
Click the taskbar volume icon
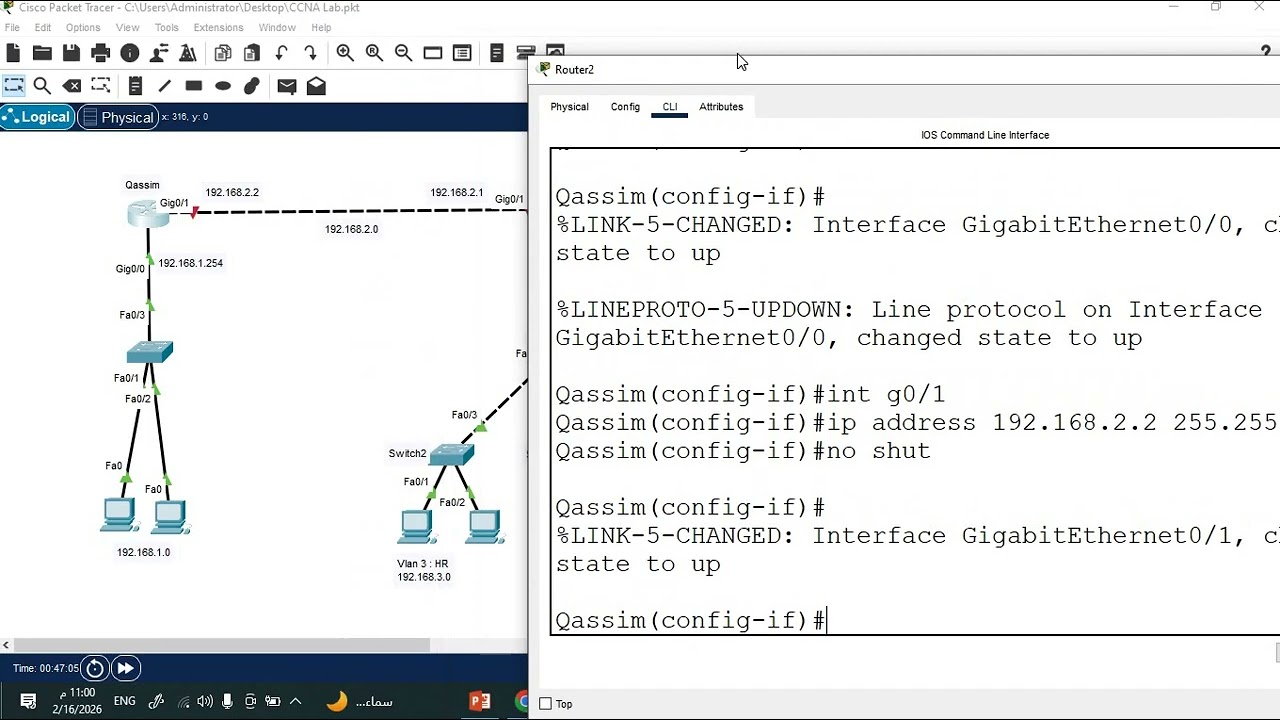205,701
